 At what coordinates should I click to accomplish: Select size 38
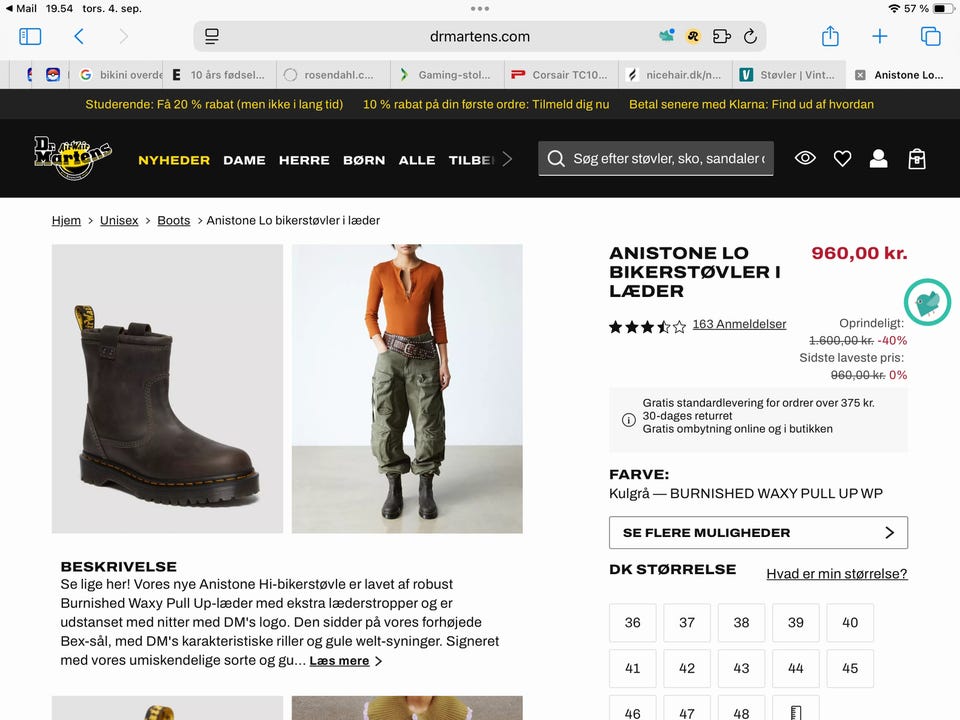click(x=740, y=622)
